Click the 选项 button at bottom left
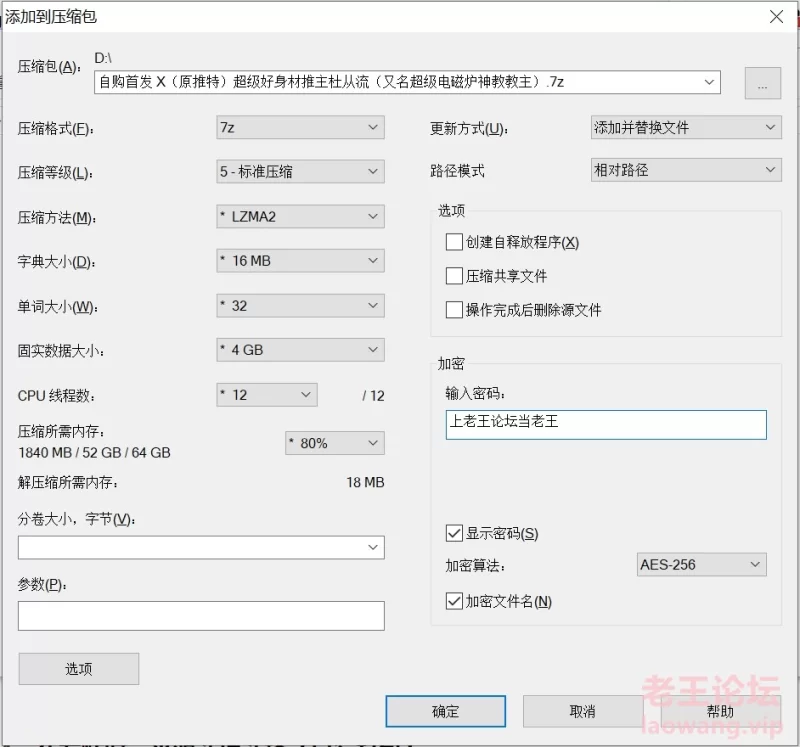 (x=78, y=669)
